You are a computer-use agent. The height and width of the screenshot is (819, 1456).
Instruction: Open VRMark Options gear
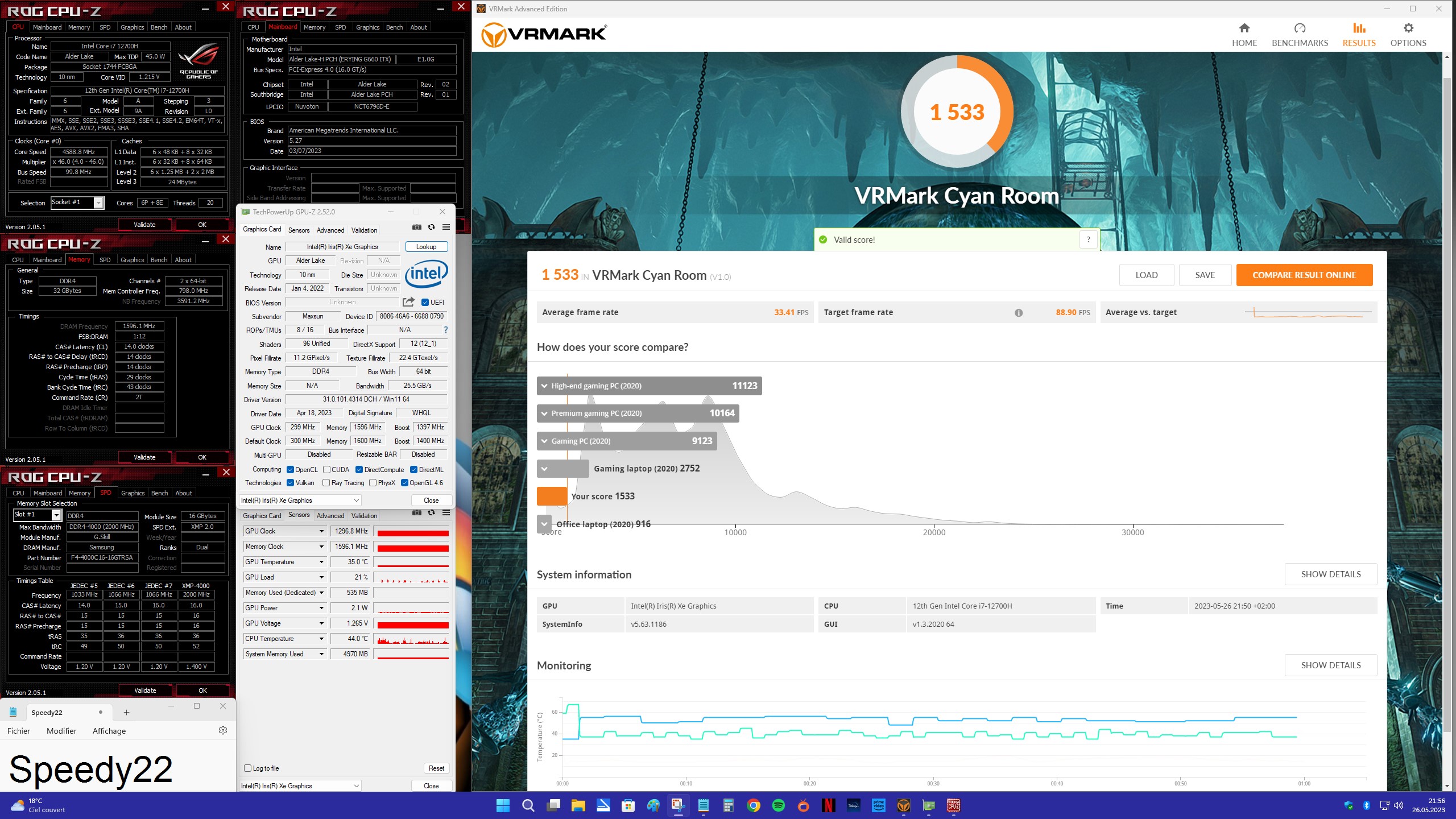click(x=1408, y=35)
